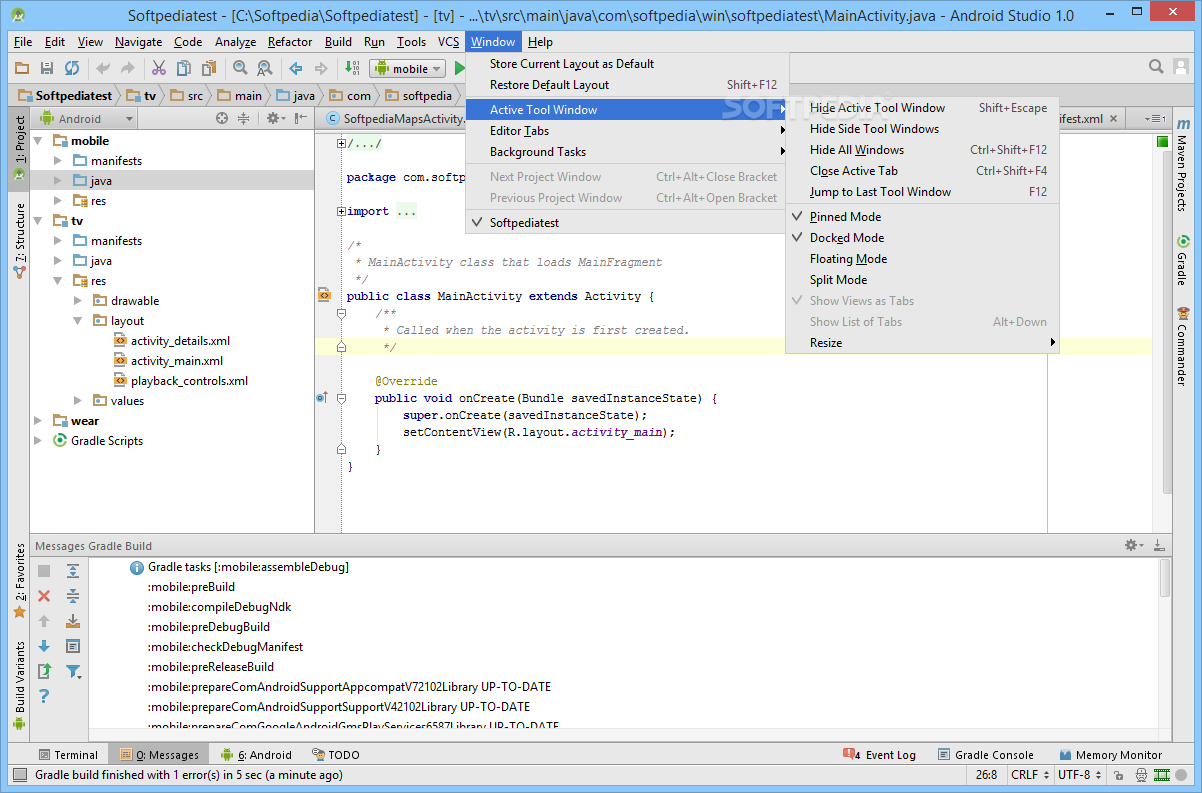Click the Make Project build icon
Viewport: 1202px width, 793px height.
(352, 68)
